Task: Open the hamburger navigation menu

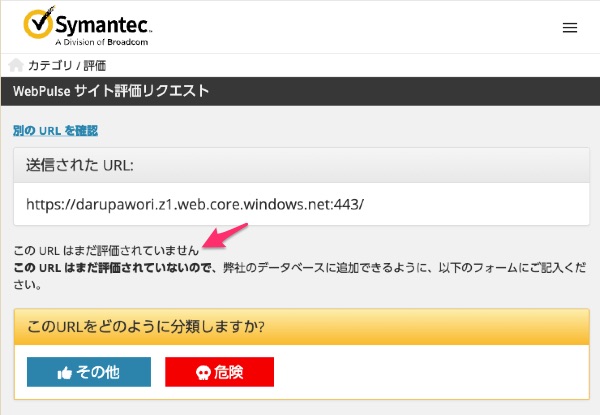Action: 570,28
